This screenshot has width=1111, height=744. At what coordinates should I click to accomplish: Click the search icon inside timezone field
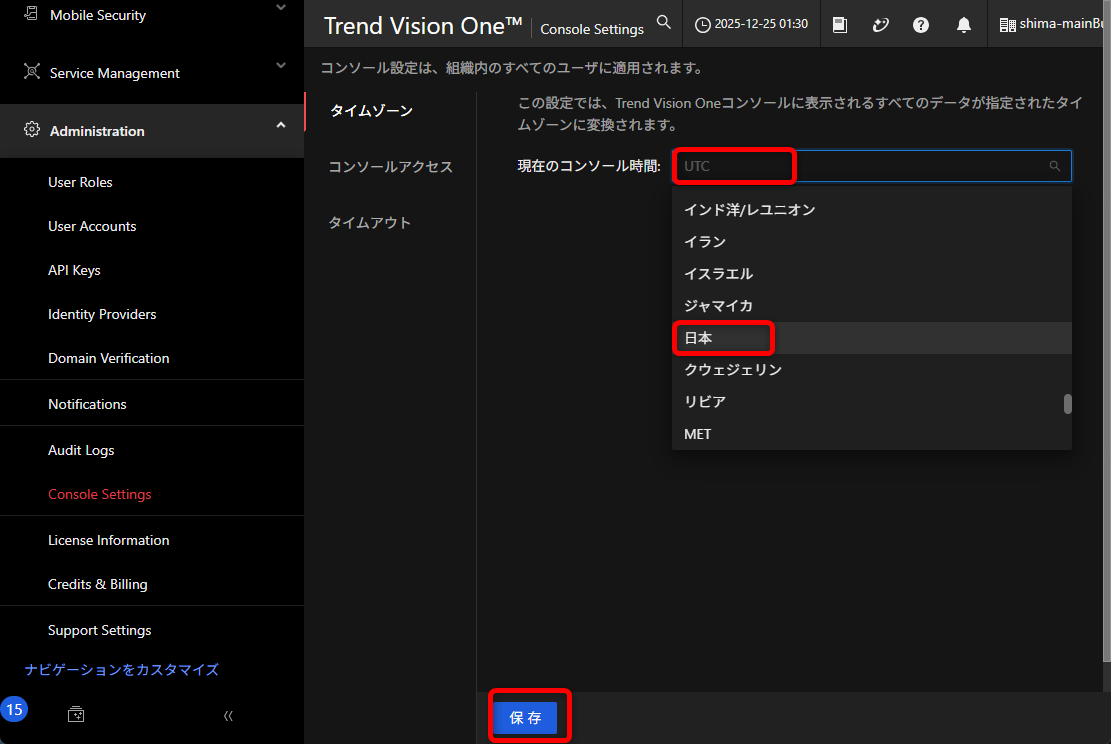1054,166
